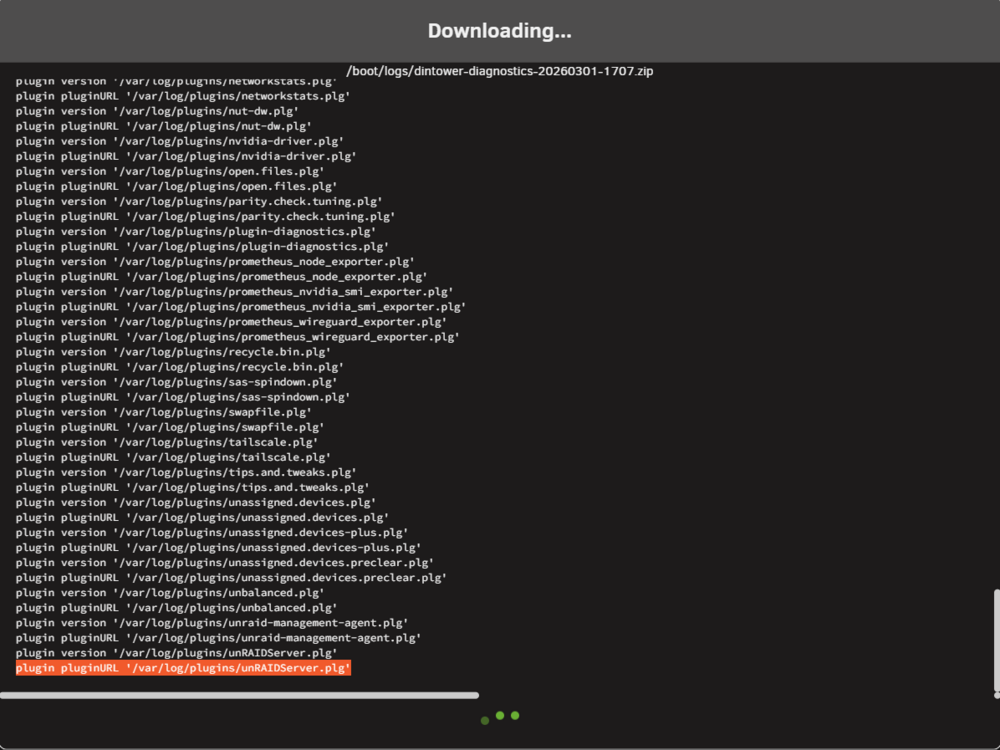Click 'plugin pluginURL' recycle.bin.plg line
1000x750 pixels.
tap(180, 367)
